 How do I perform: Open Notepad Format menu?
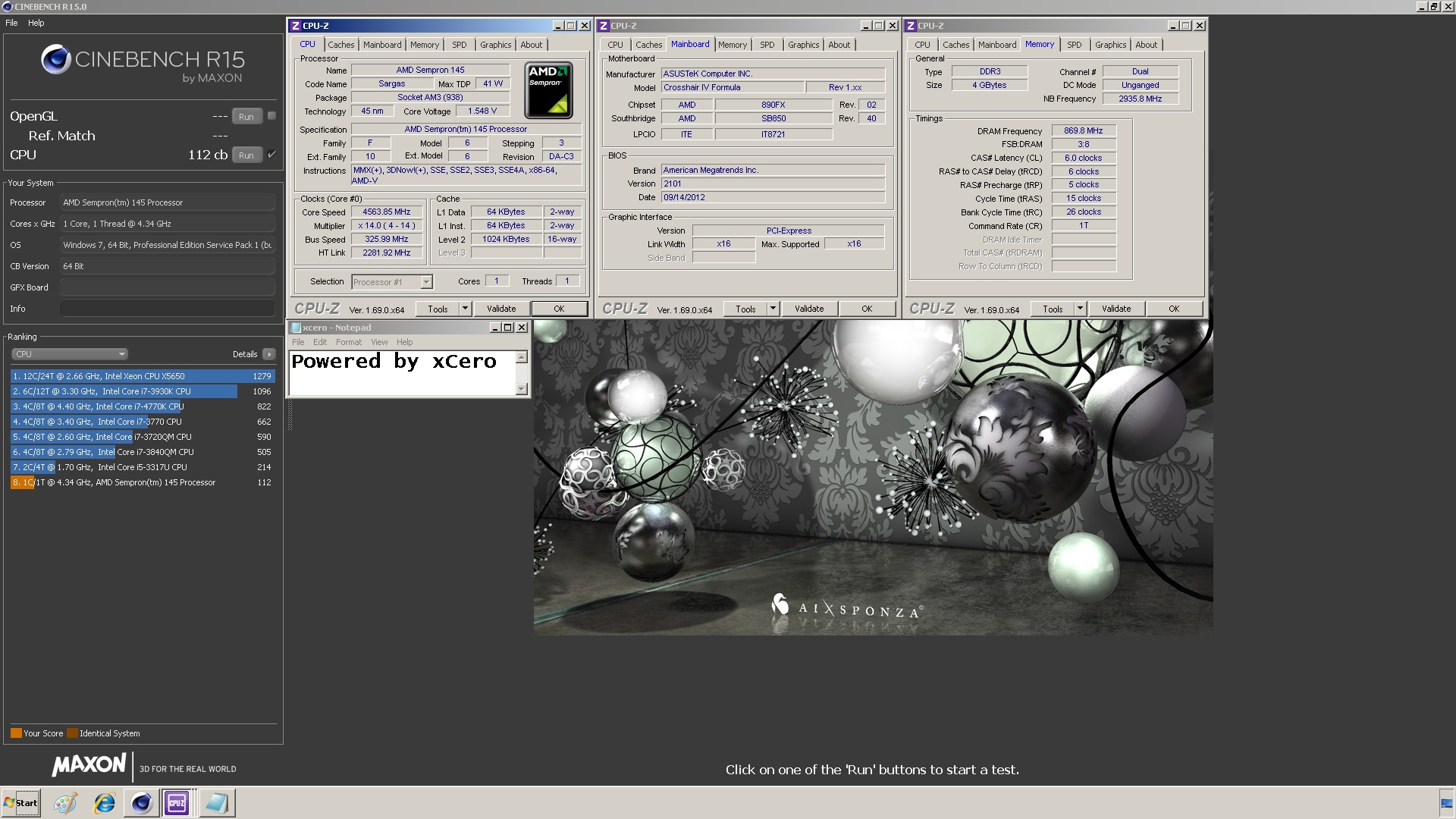click(x=349, y=342)
